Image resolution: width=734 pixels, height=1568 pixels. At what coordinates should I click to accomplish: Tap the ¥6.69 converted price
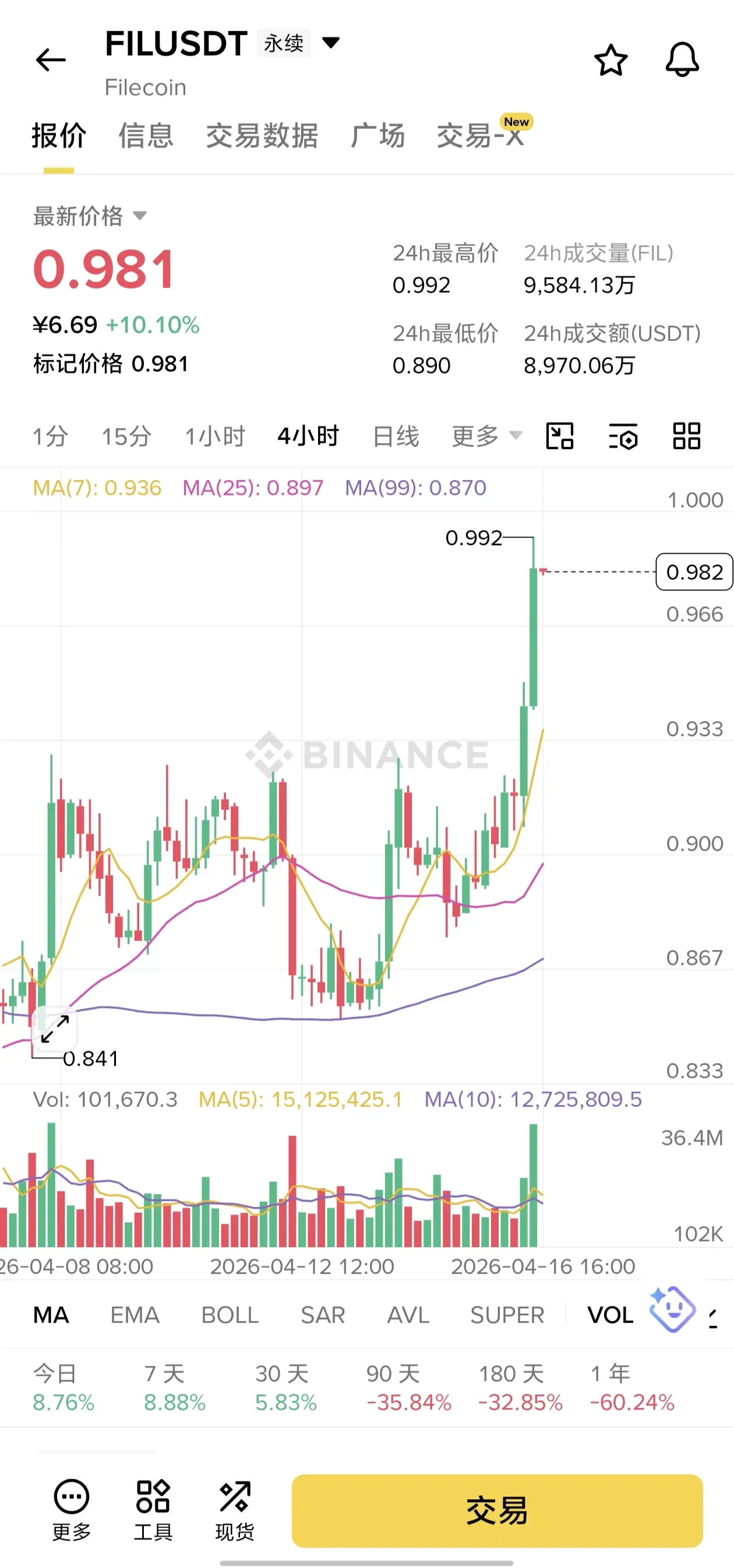(65, 325)
